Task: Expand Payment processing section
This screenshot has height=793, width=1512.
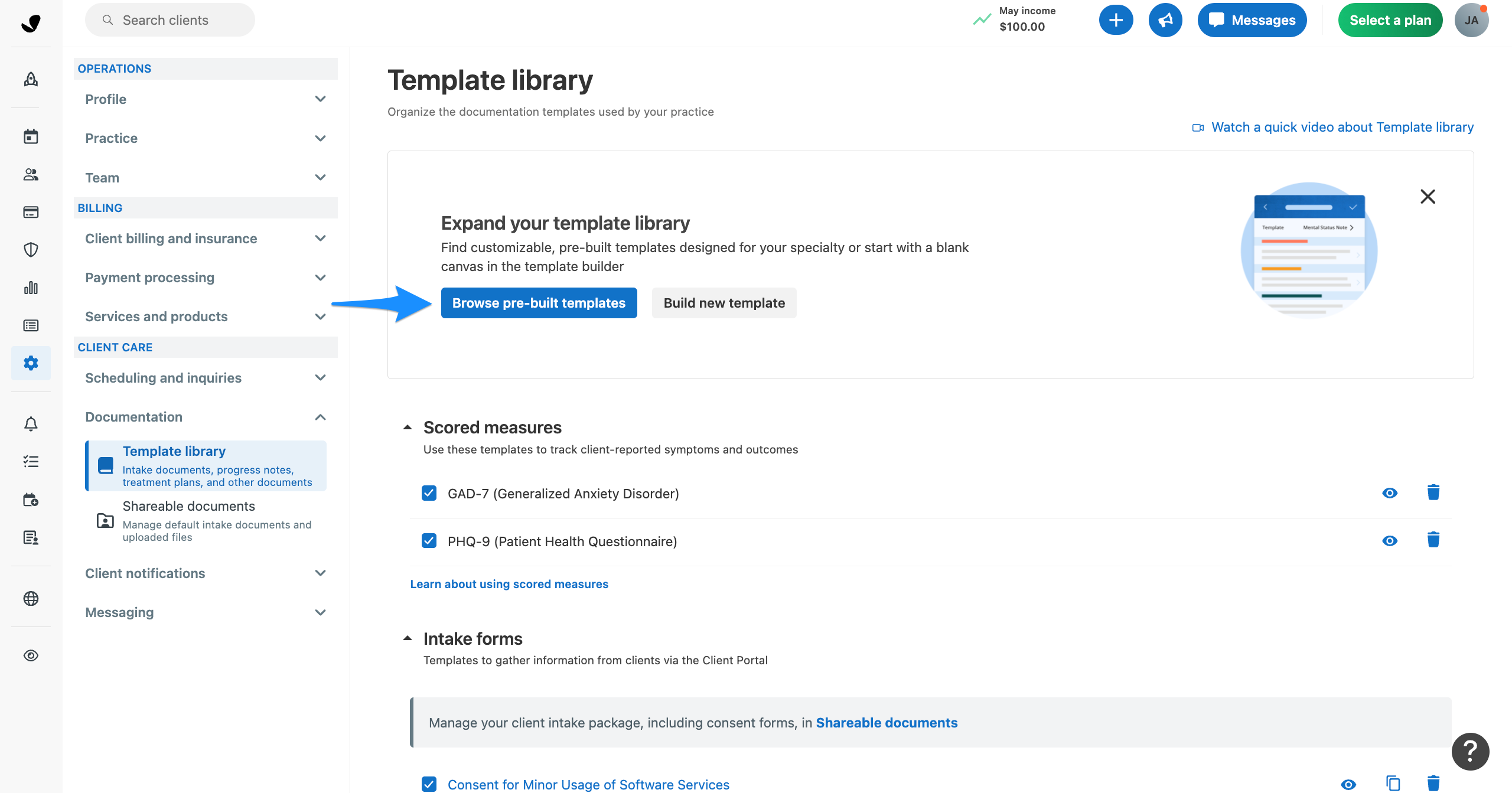Action: coord(206,278)
